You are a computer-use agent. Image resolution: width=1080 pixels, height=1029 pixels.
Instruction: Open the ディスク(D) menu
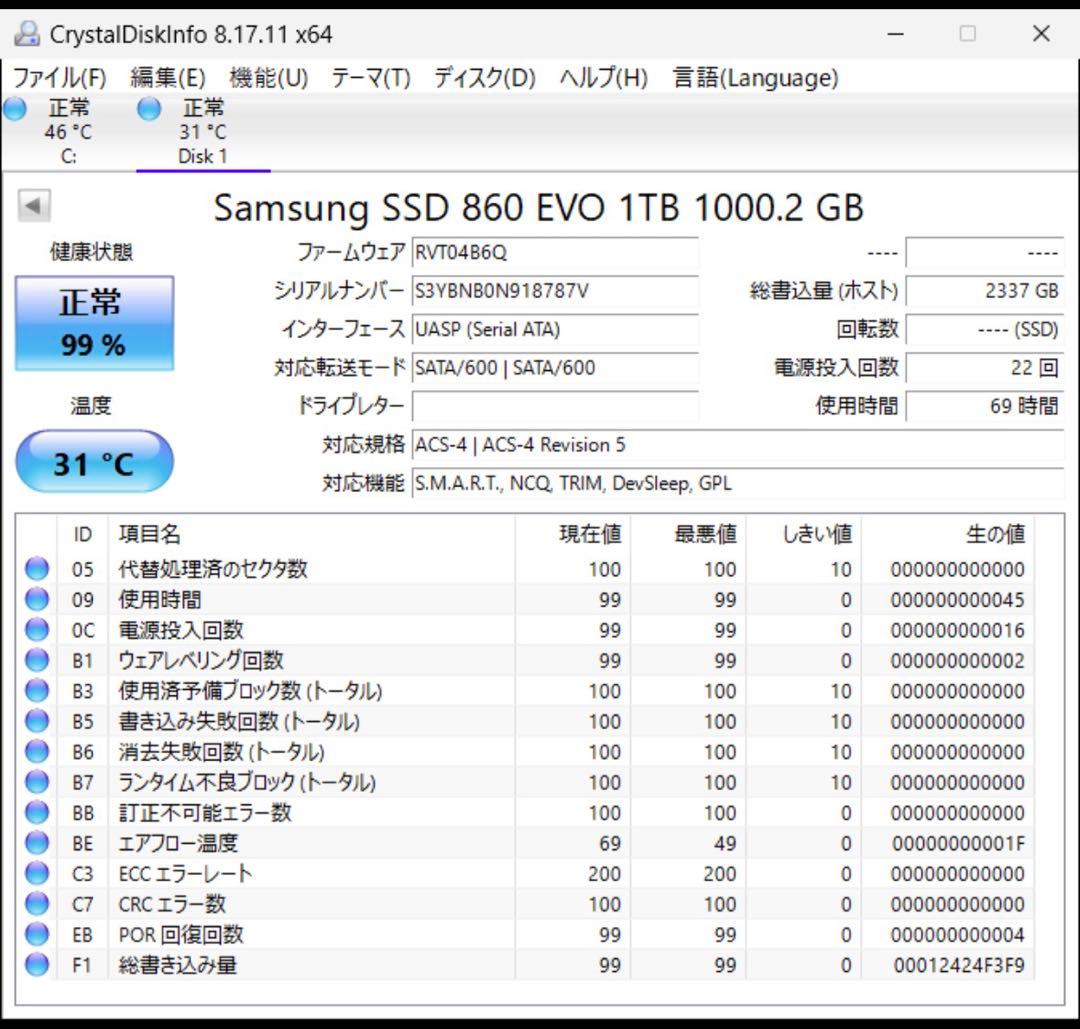point(485,77)
